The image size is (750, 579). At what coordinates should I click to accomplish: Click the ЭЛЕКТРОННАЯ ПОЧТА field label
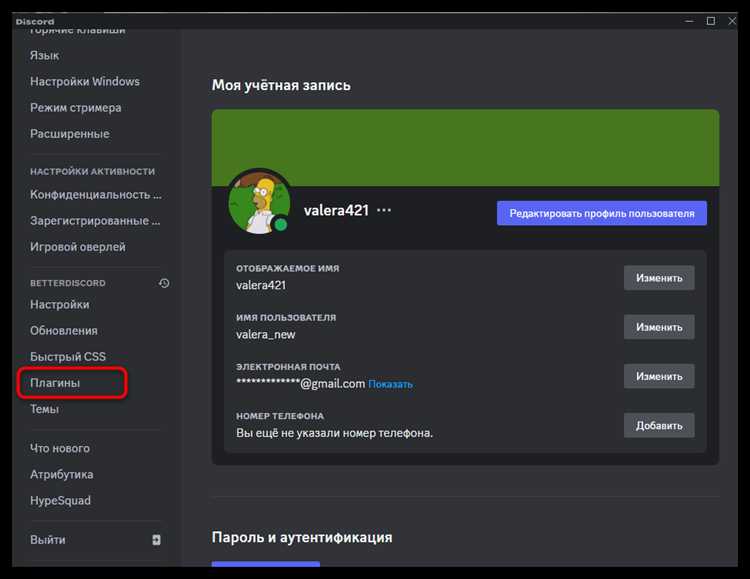pyautogui.click(x=288, y=367)
